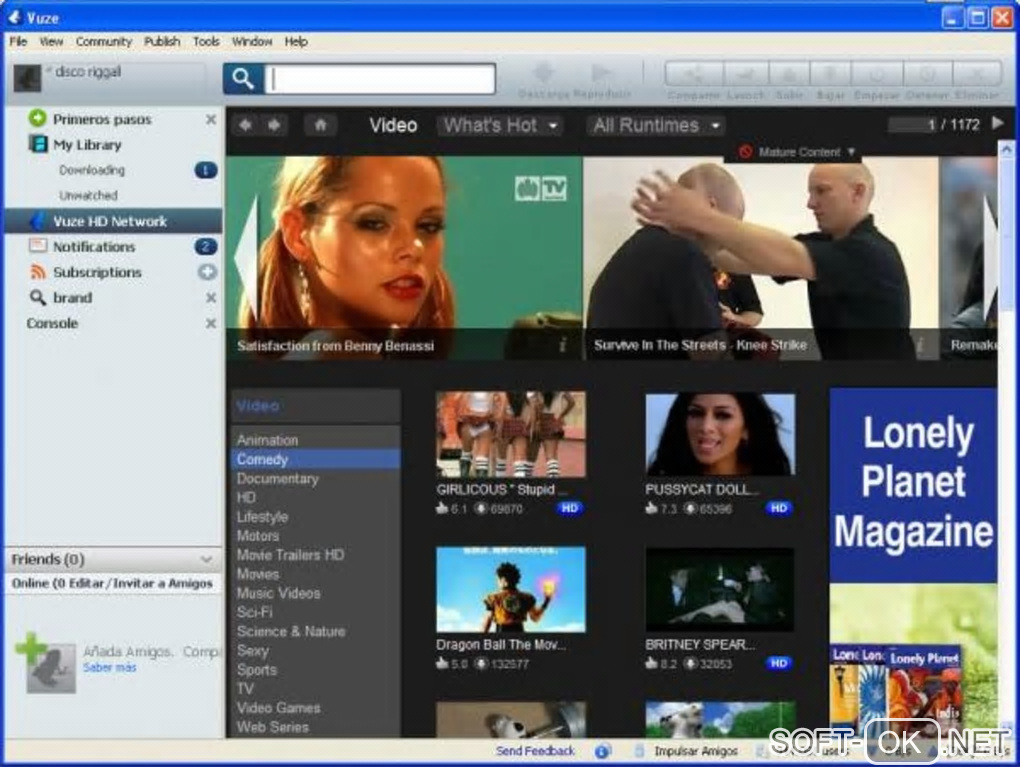The width and height of the screenshot is (1020, 767).
Task: Open the Publish menu
Action: point(162,42)
